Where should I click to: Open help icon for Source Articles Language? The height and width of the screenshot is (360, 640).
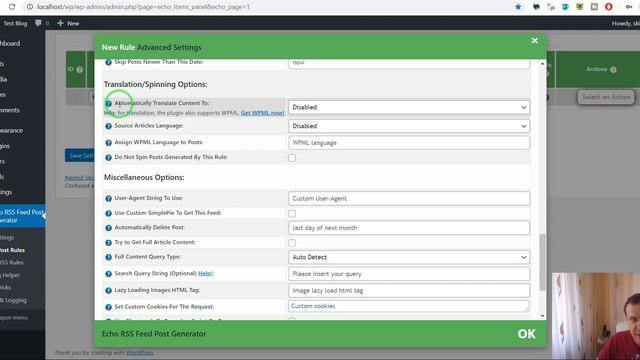click(x=109, y=126)
